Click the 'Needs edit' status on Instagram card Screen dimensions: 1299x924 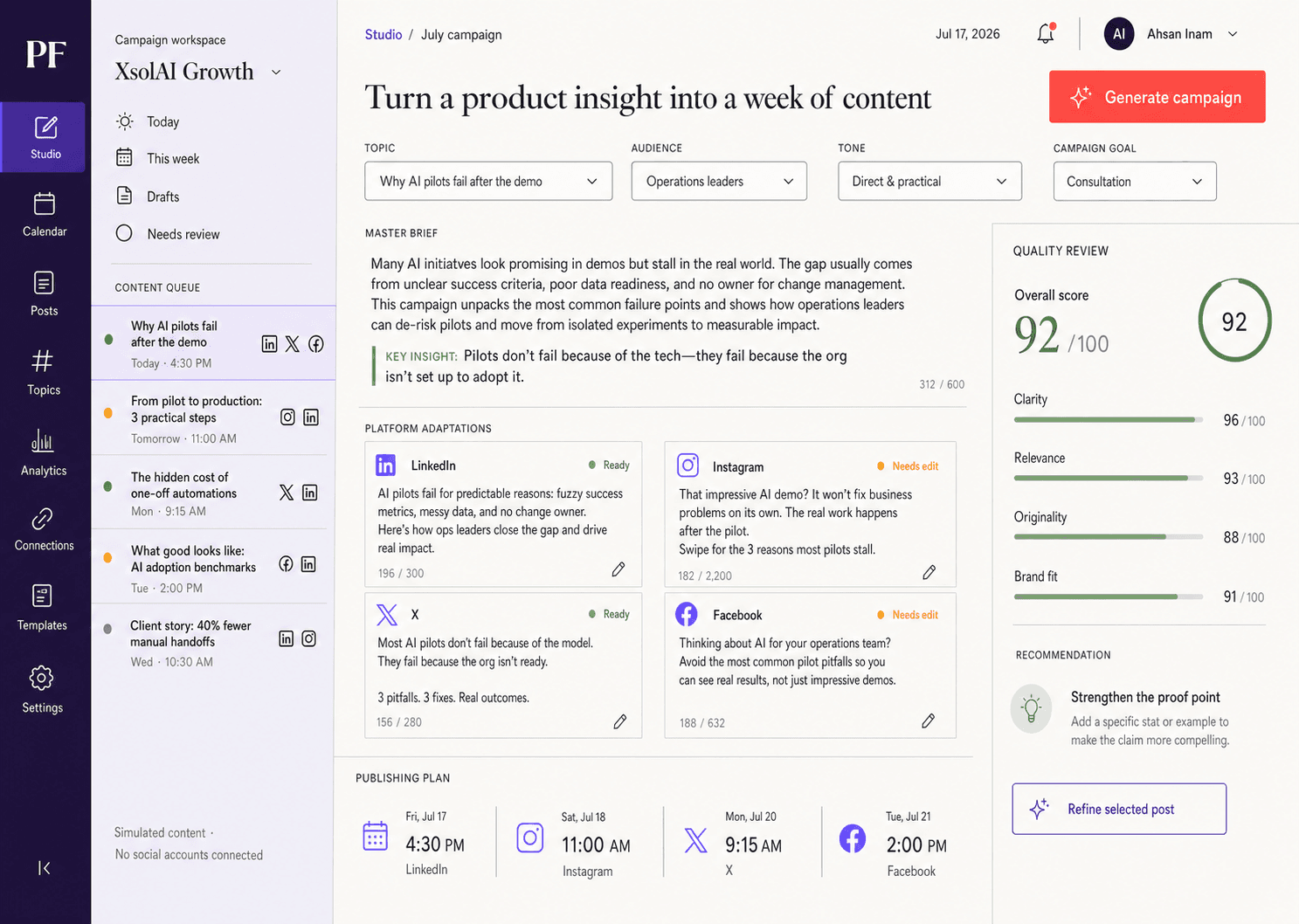point(908,466)
